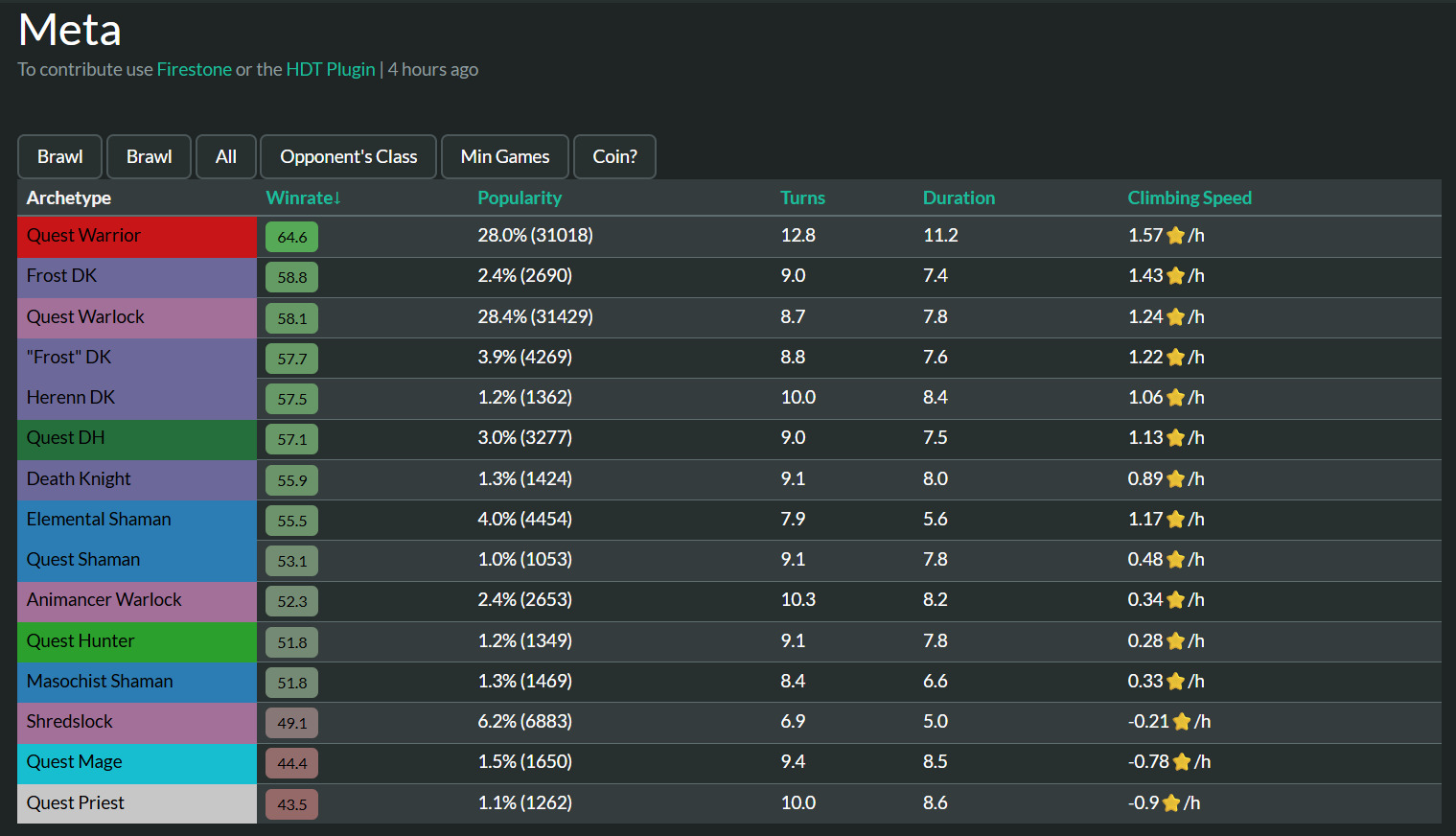This screenshot has height=836, width=1456.
Task: Click the star icon in Quest Mage row
Action: [1182, 762]
